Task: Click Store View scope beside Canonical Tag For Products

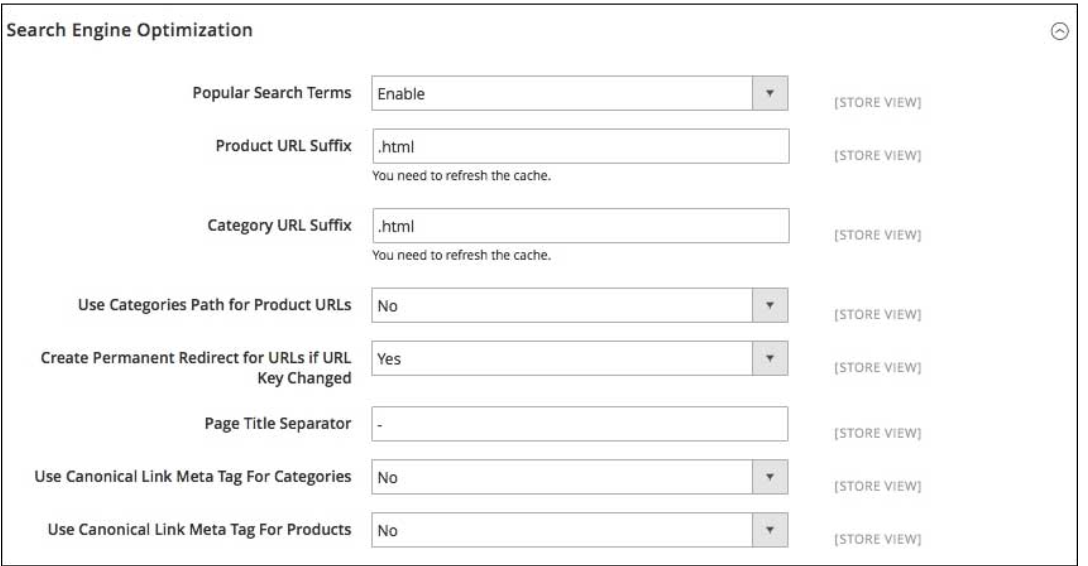Action: [875, 540]
